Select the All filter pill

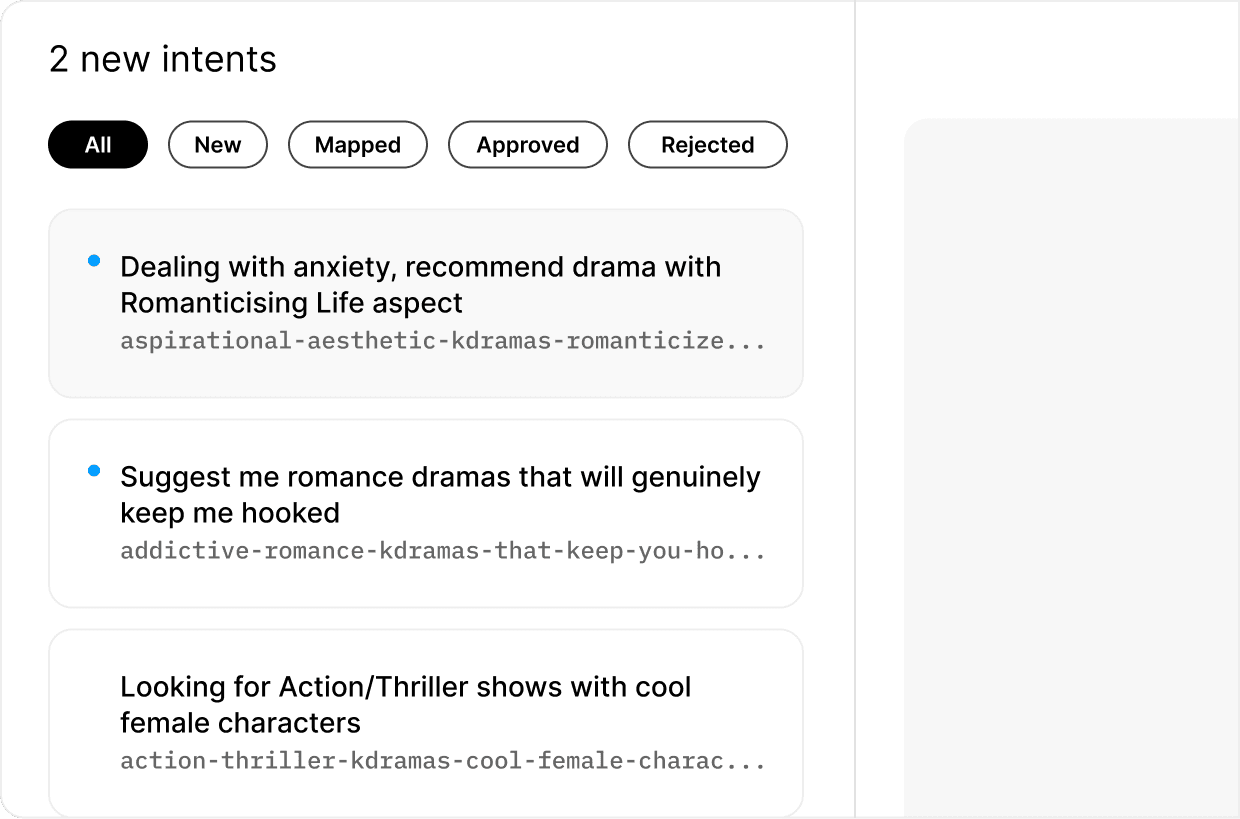tap(97, 144)
